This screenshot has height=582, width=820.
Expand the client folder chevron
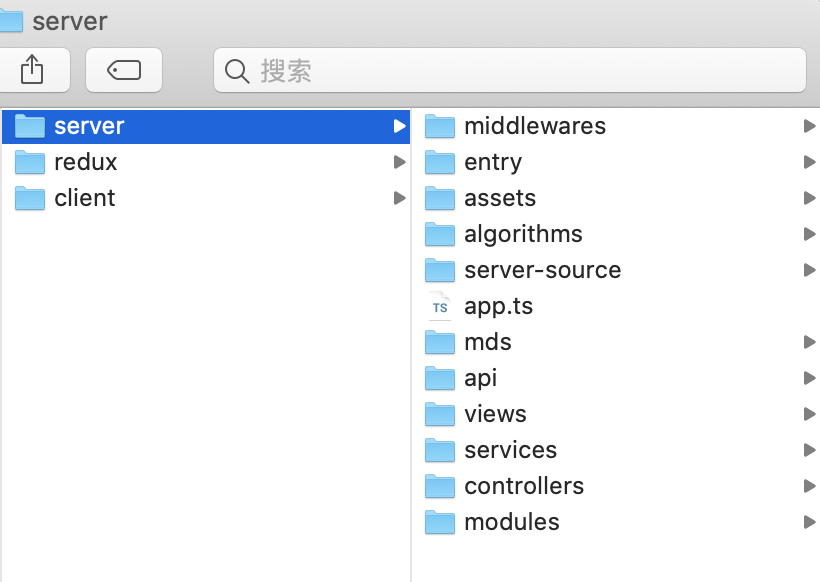(x=399, y=198)
